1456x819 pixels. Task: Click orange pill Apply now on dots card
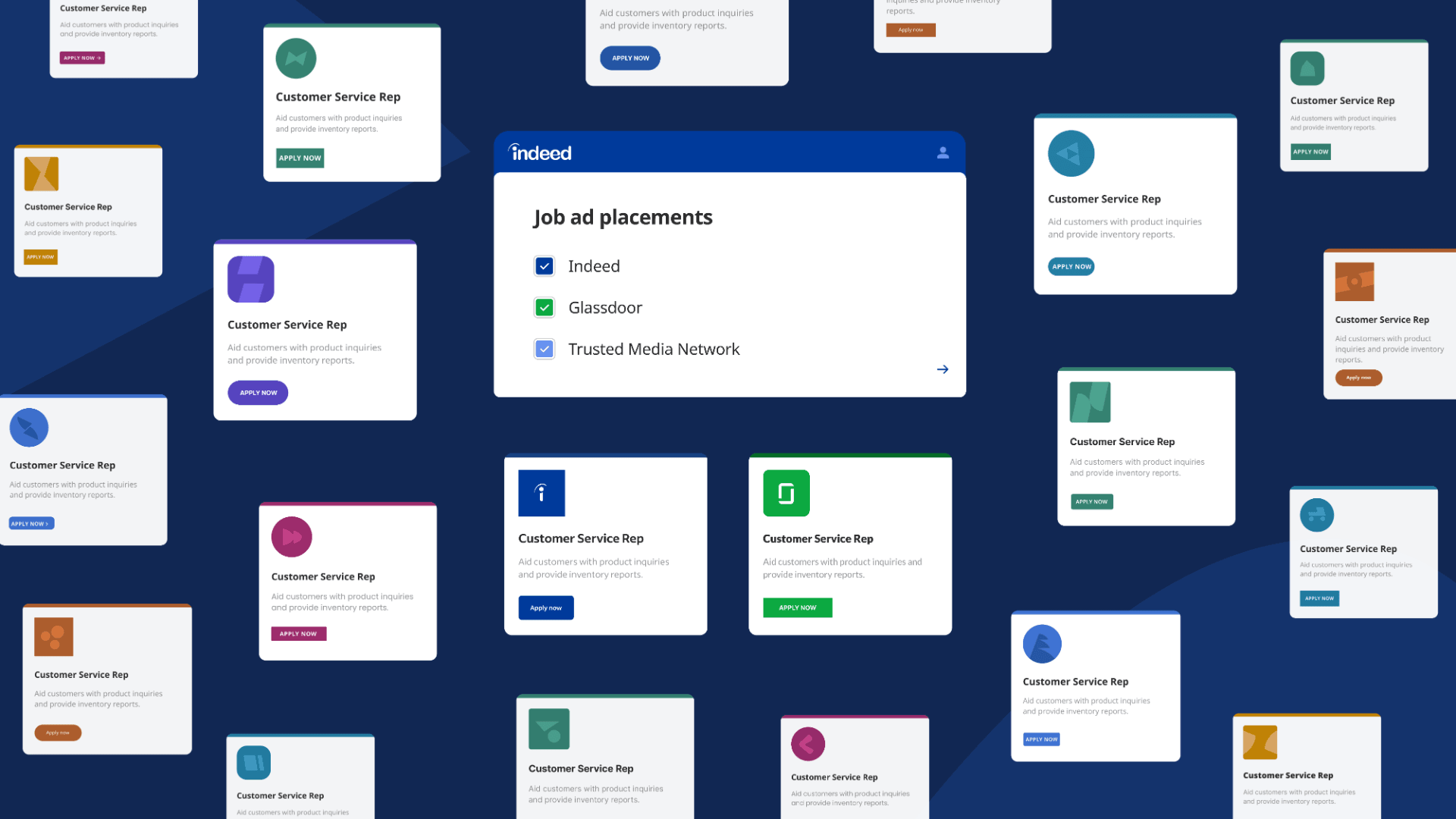58,733
